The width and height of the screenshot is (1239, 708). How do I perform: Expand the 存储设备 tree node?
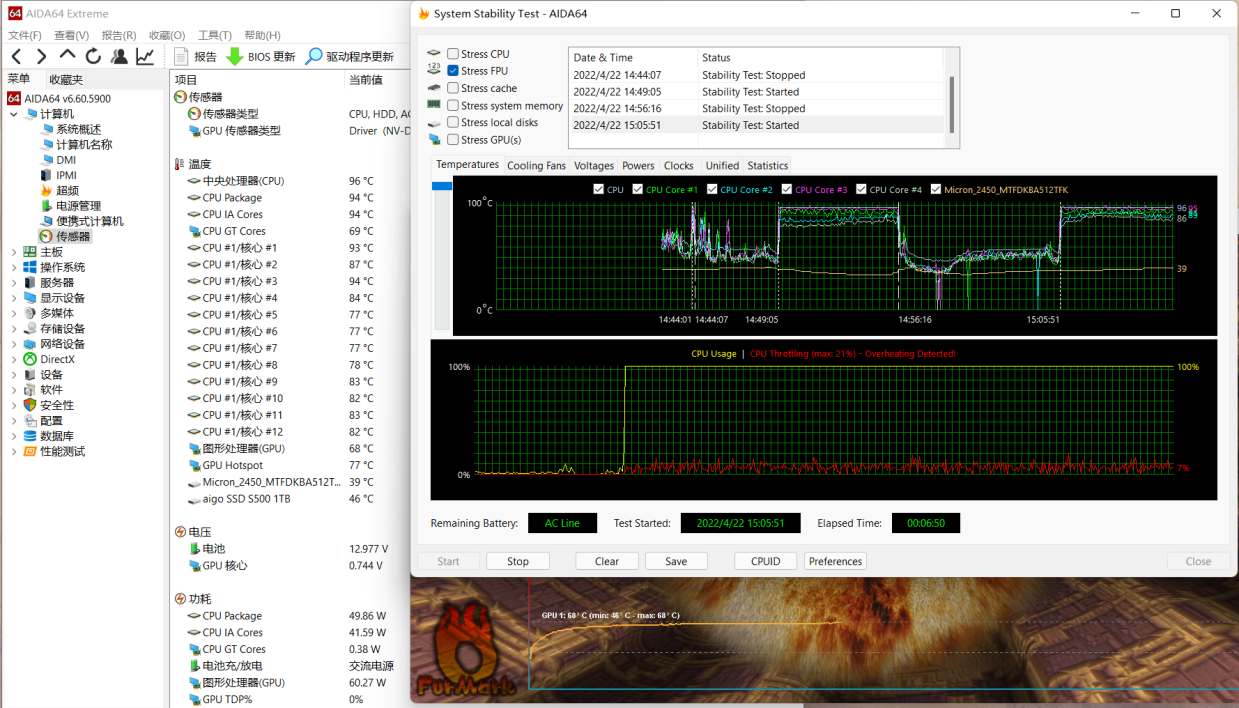point(14,329)
